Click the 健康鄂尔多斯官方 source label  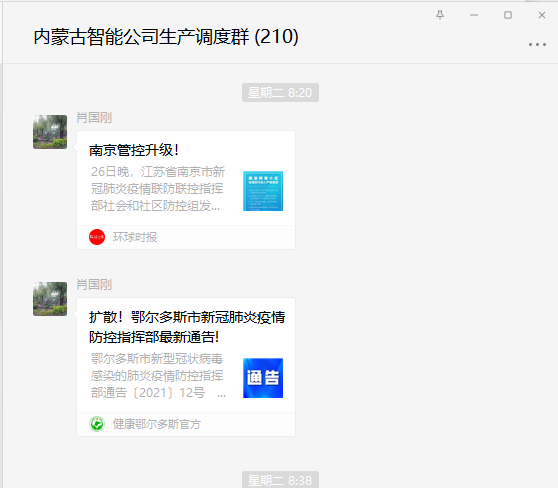(157, 424)
